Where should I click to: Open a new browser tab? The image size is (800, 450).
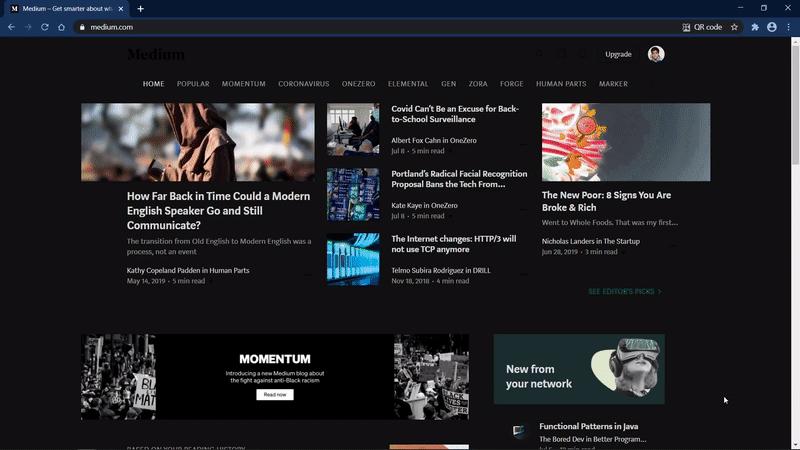[140, 9]
